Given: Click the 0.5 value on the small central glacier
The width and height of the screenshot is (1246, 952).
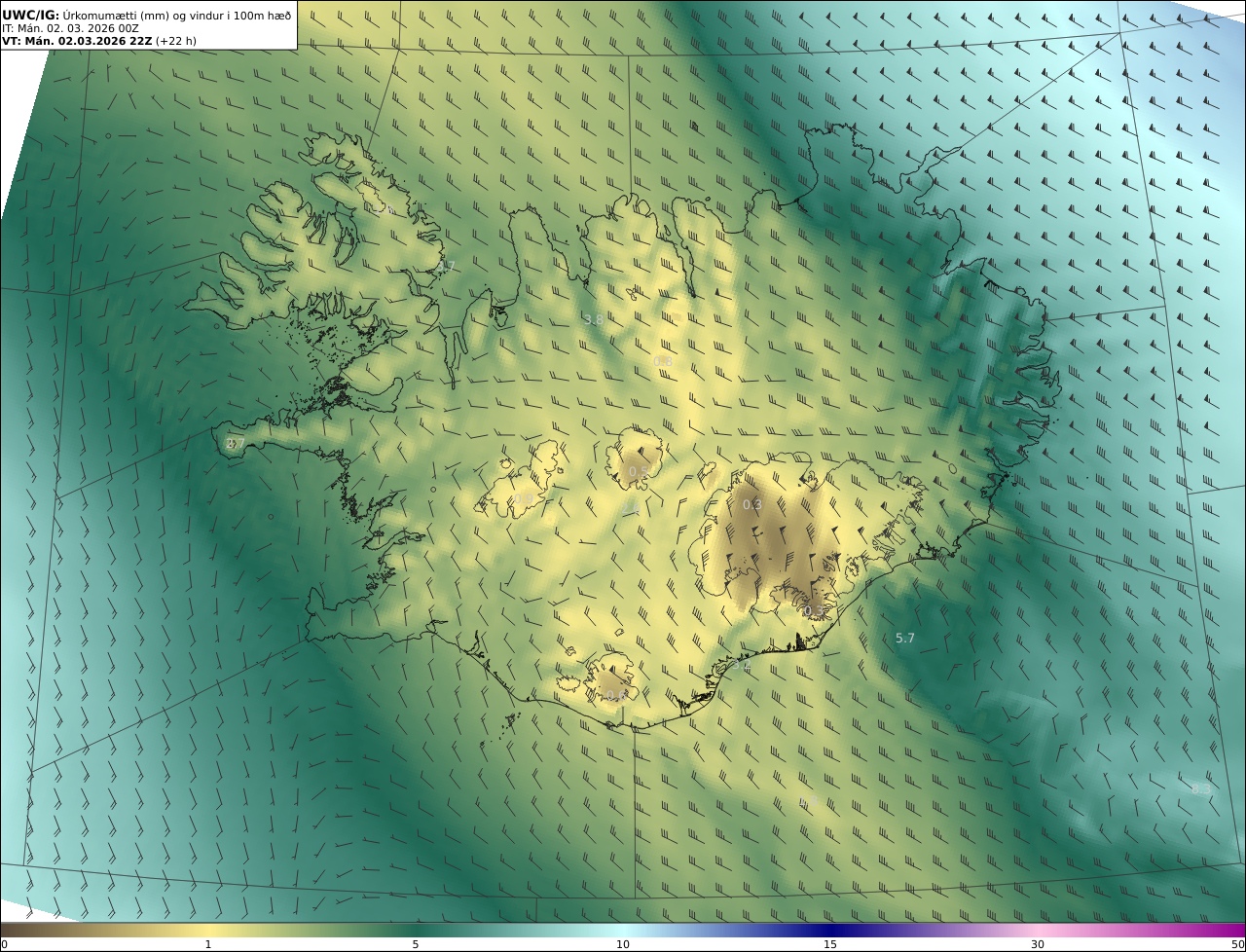Looking at the screenshot, I should pos(639,471).
